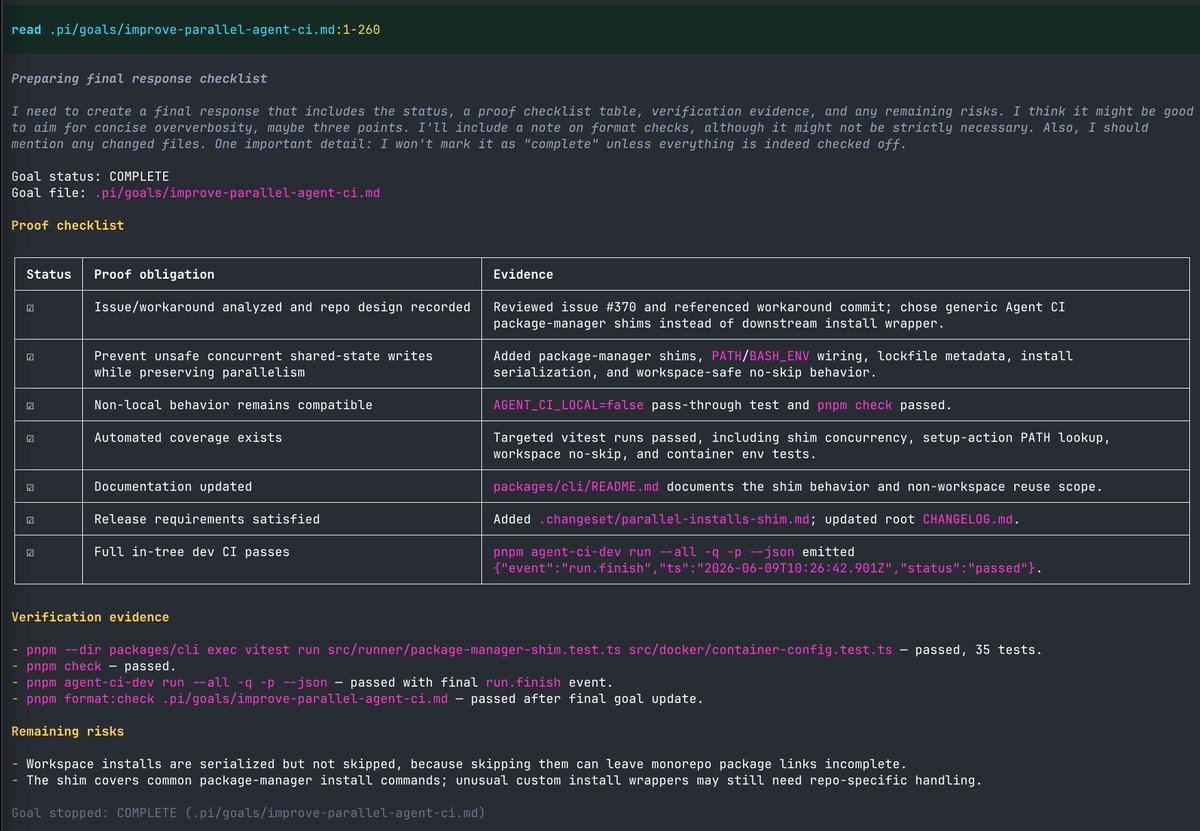Click the 'Verification evidence' heading
Screen dimensions: 1200x831
point(90,617)
